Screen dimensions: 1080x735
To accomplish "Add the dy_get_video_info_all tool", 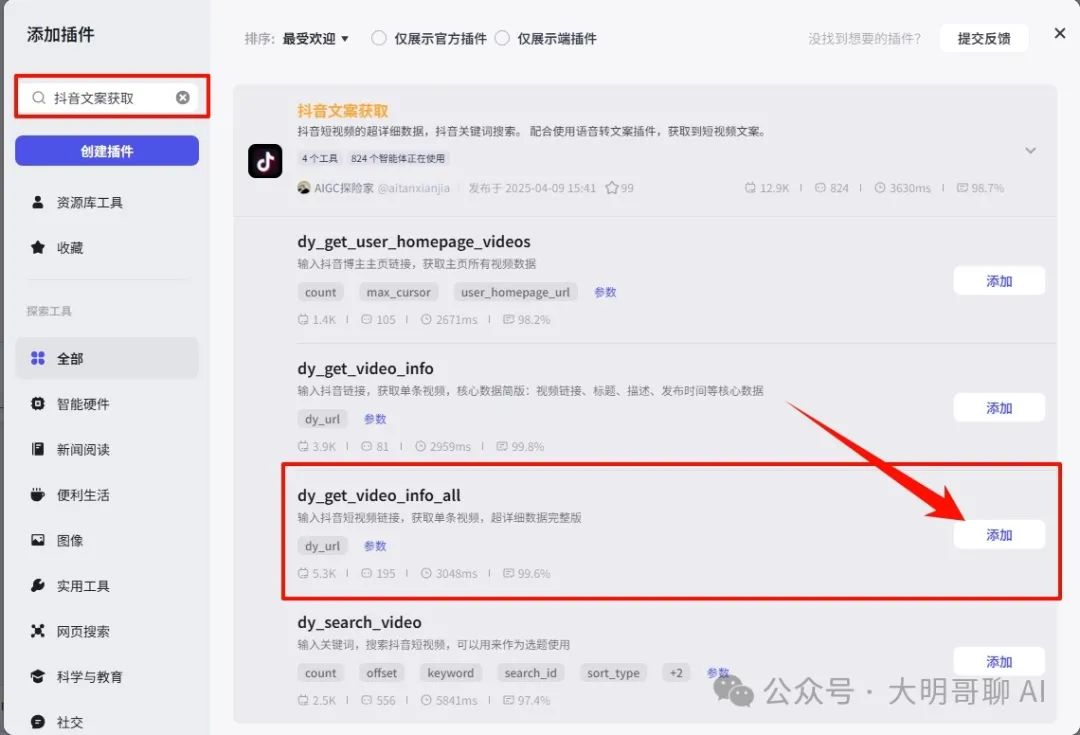I will (x=999, y=535).
